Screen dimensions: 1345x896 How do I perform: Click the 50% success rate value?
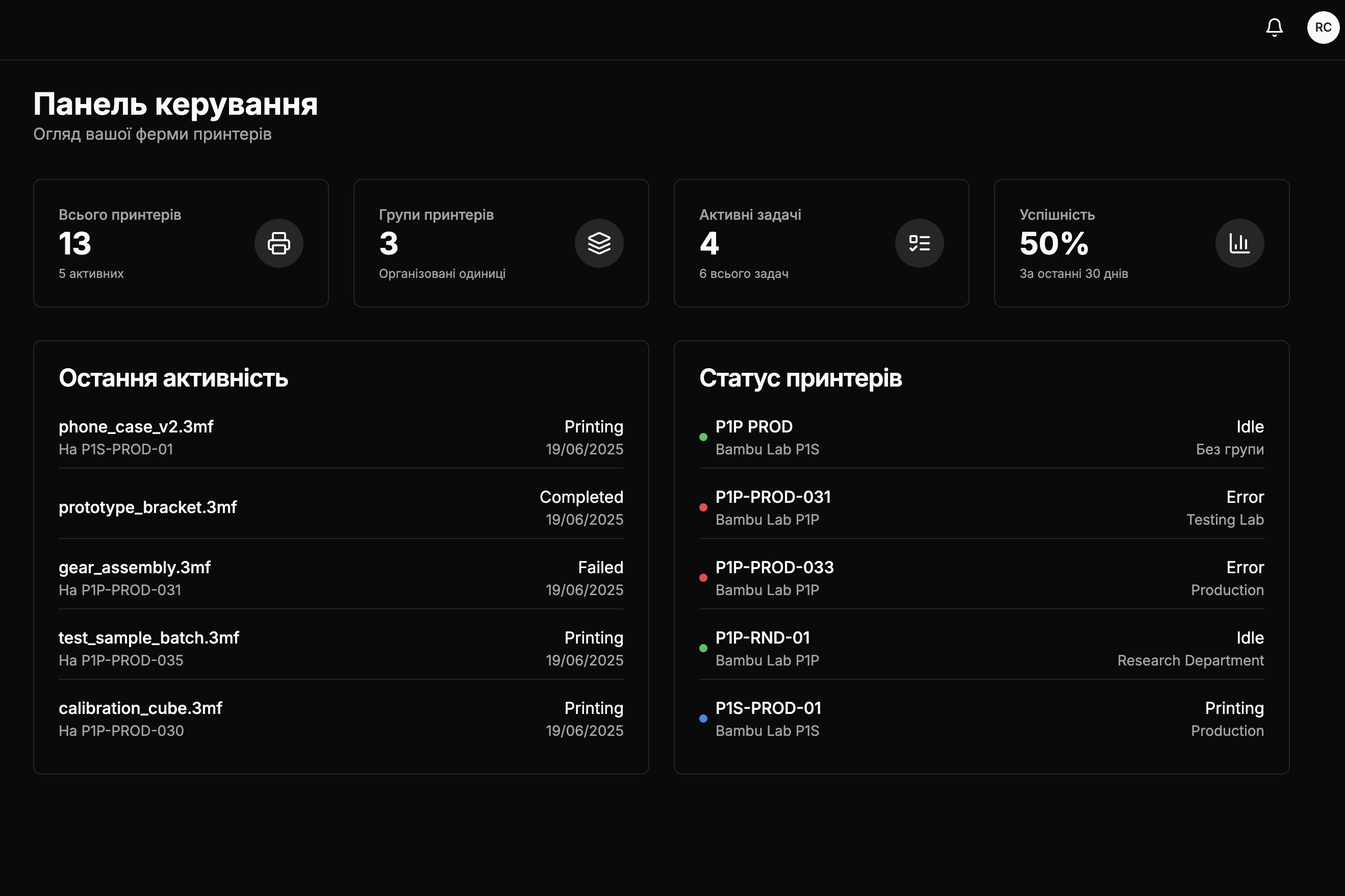(x=1054, y=243)
